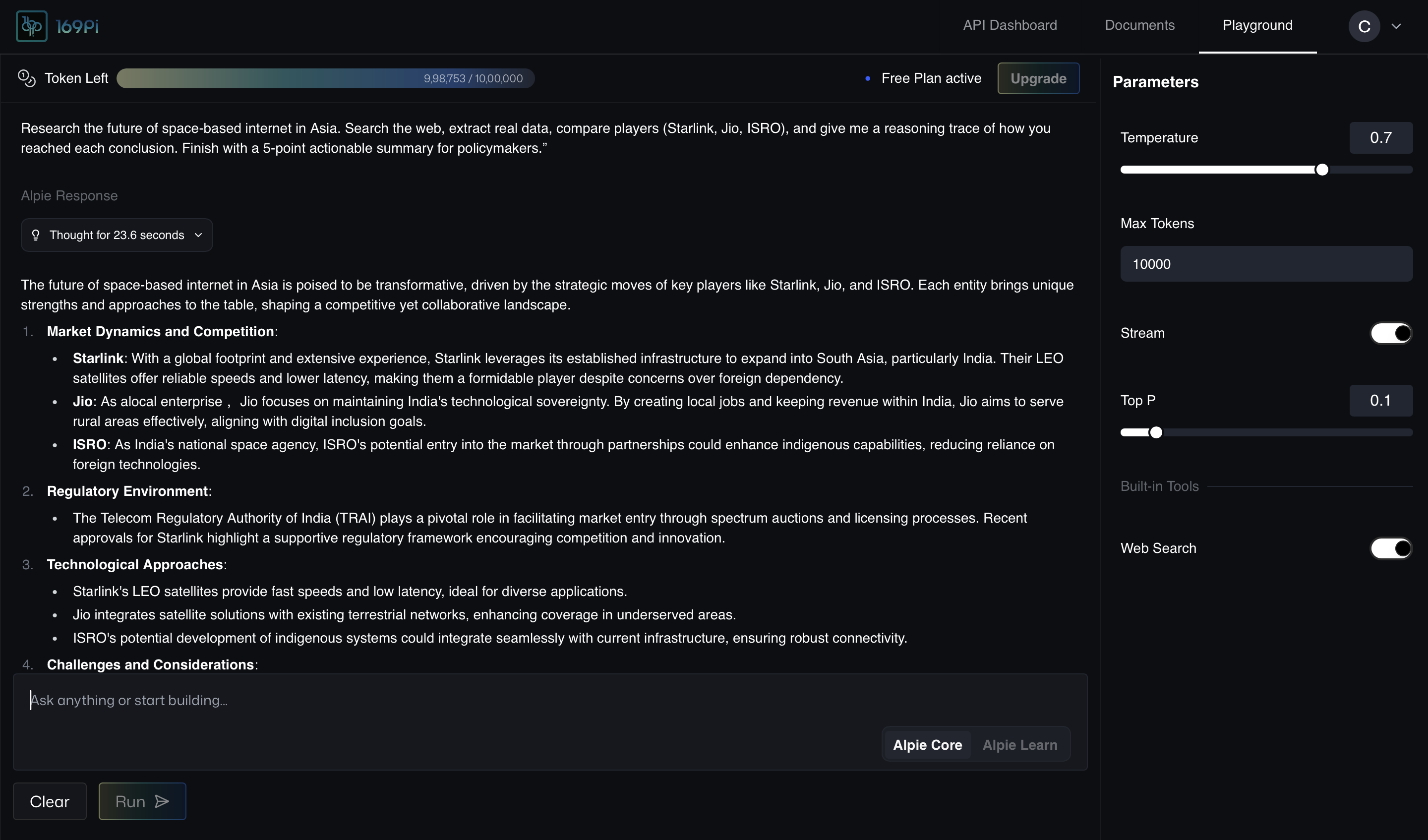Click the profile avatar labeled C
This screenshot has width=1428, height=840.
pos(1365,26)
